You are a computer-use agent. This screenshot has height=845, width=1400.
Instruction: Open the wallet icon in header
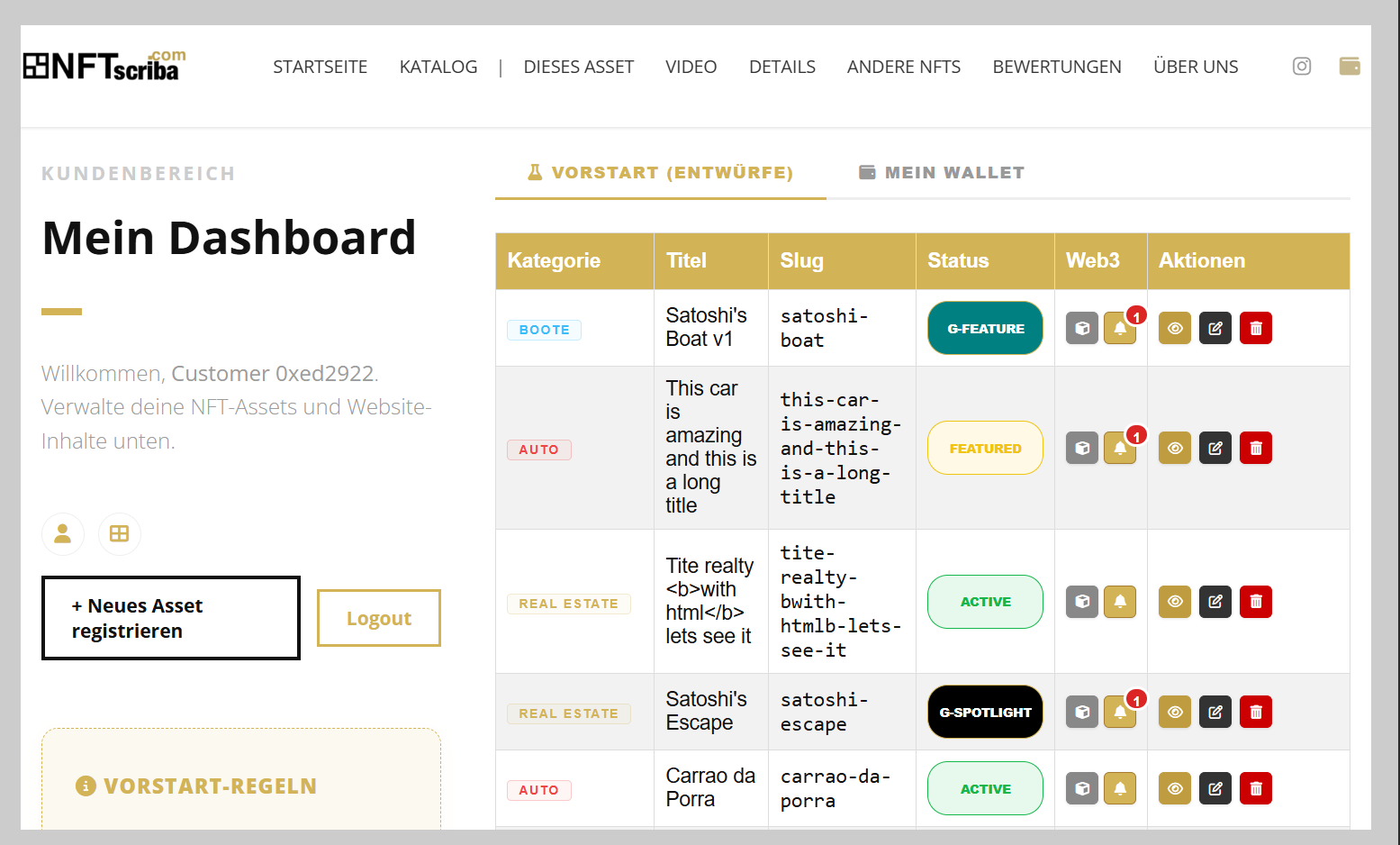pyautogui.click(x=1350, y=66)
